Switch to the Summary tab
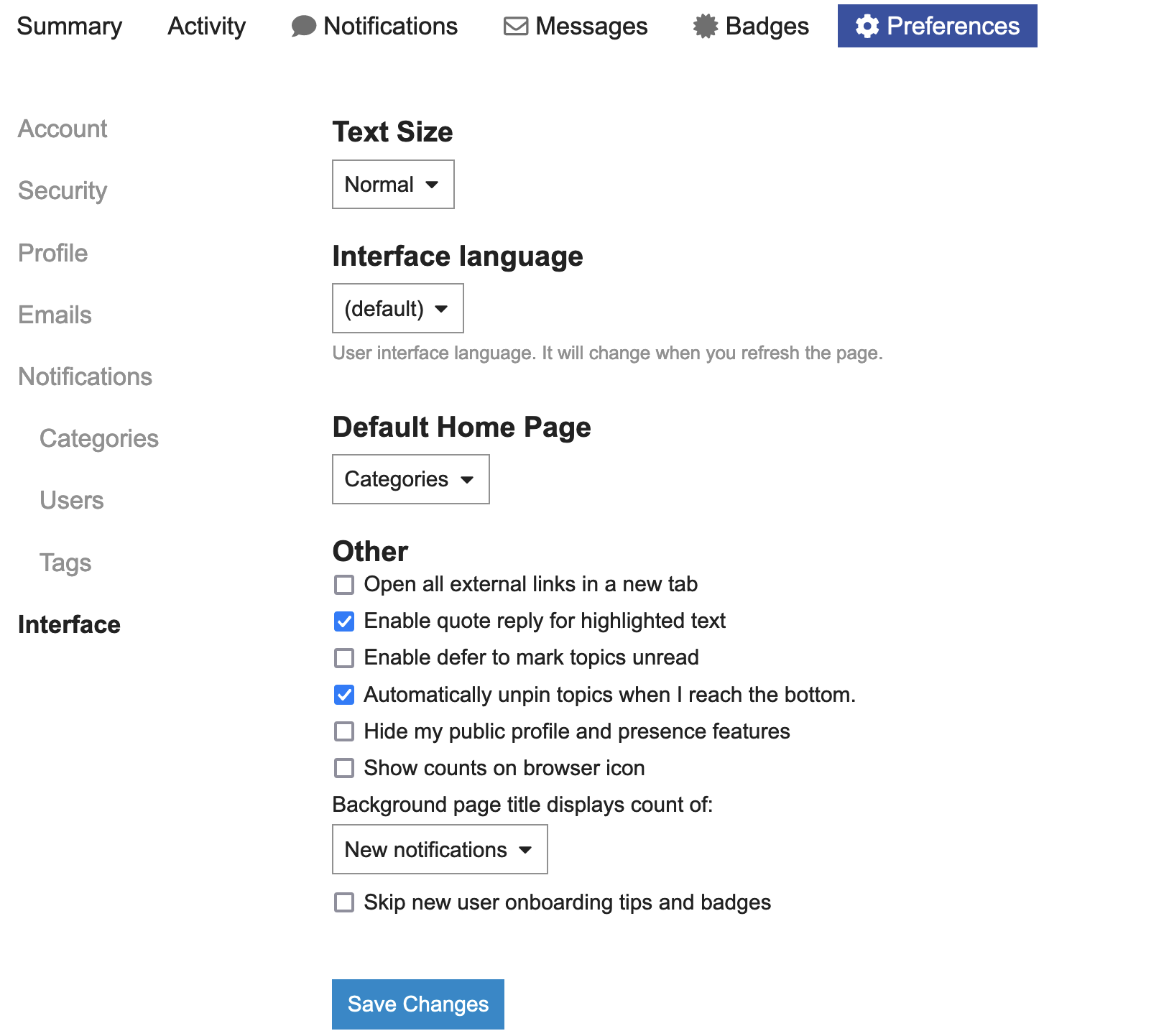This screenshot has height=1036, width=1164. tap(70, 27)
